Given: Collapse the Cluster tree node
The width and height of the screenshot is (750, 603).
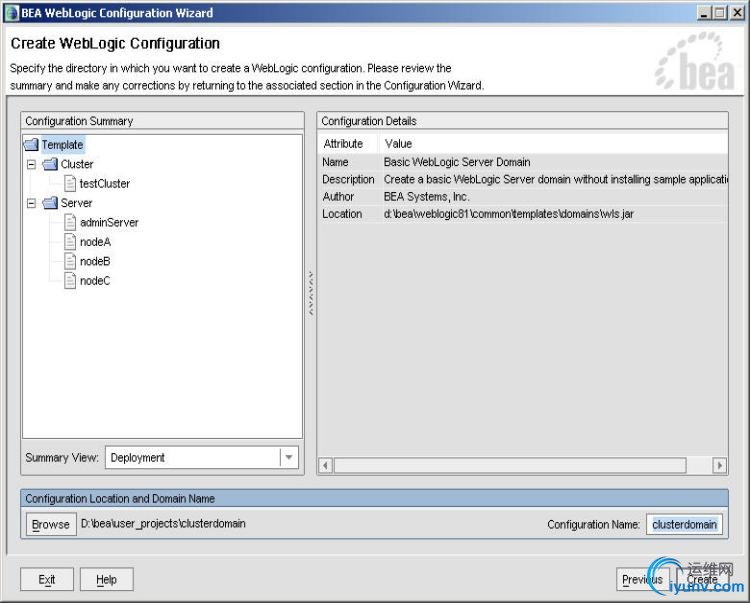Looking at the screenshot, I should pyautogui.click(x=31, y=164).
